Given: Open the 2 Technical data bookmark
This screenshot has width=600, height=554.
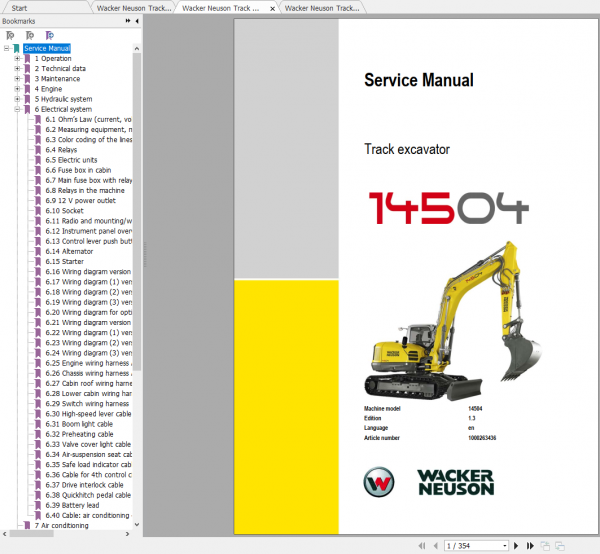Looking at the screenshot, I should [x=60, y=68].
